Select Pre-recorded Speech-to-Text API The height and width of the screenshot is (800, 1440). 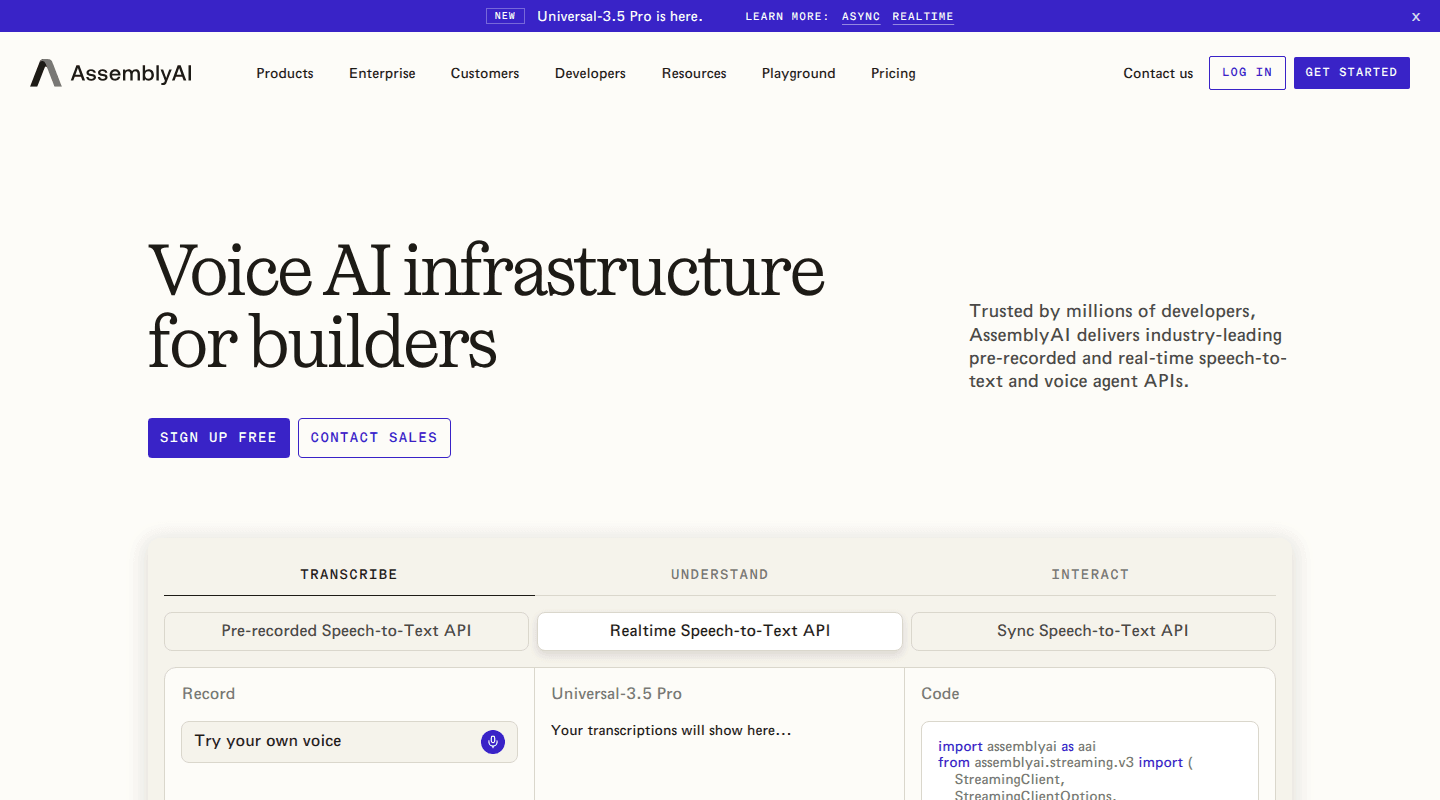346,631
